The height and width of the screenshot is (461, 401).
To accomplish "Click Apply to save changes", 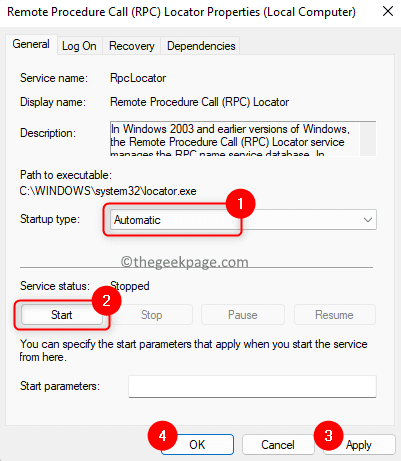I will pos(359,444).
